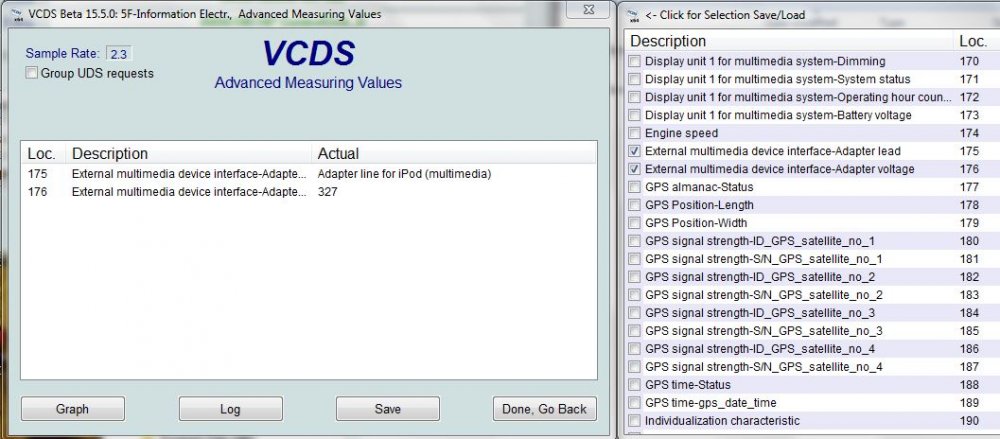Click the Sample Rate value 2.3
The width and height of the screenshot is (1000, 439).
pos(119,54)
